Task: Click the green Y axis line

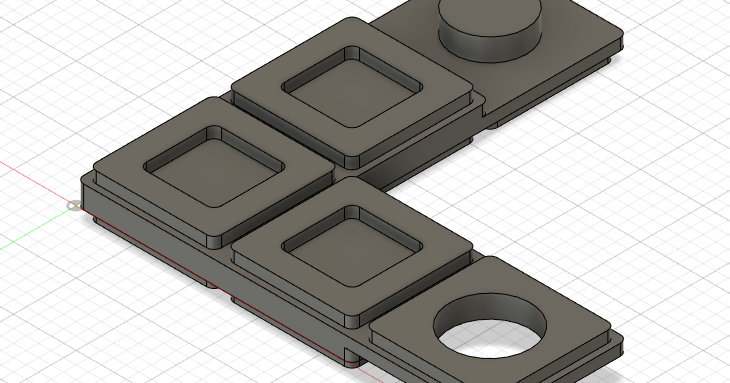Action: (x=33, y=231)
